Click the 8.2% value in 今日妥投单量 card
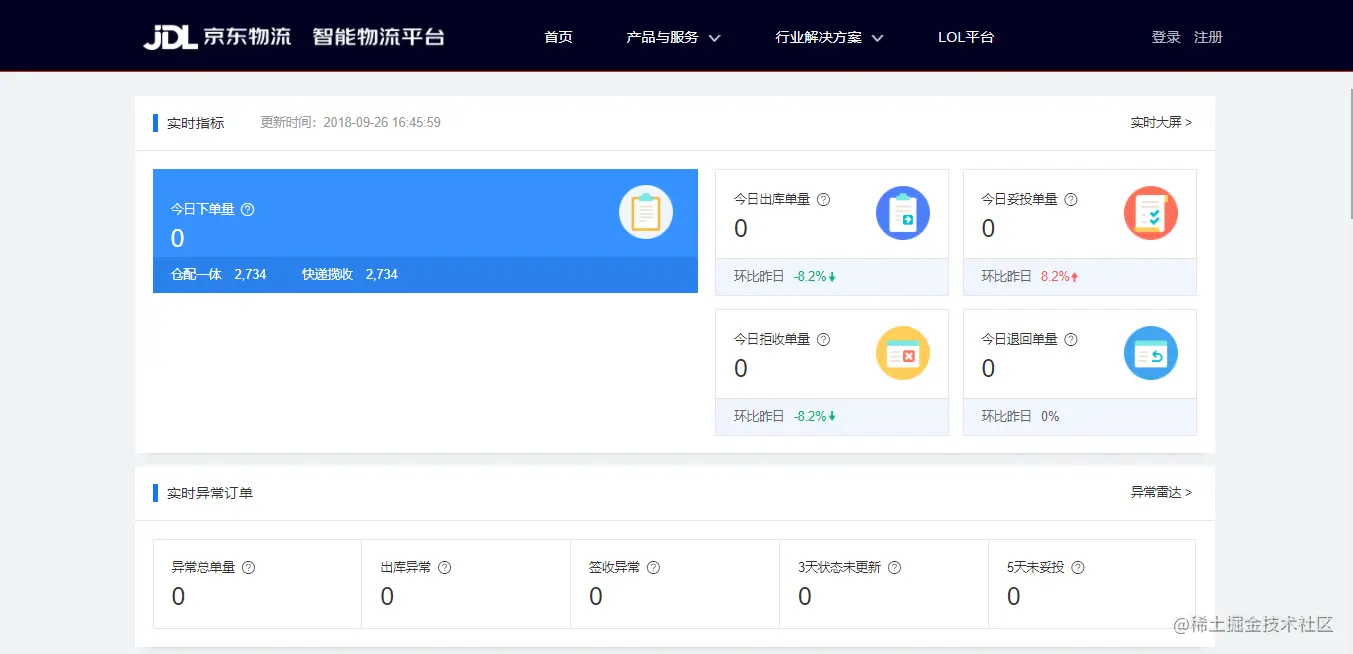 point(1055,276)
